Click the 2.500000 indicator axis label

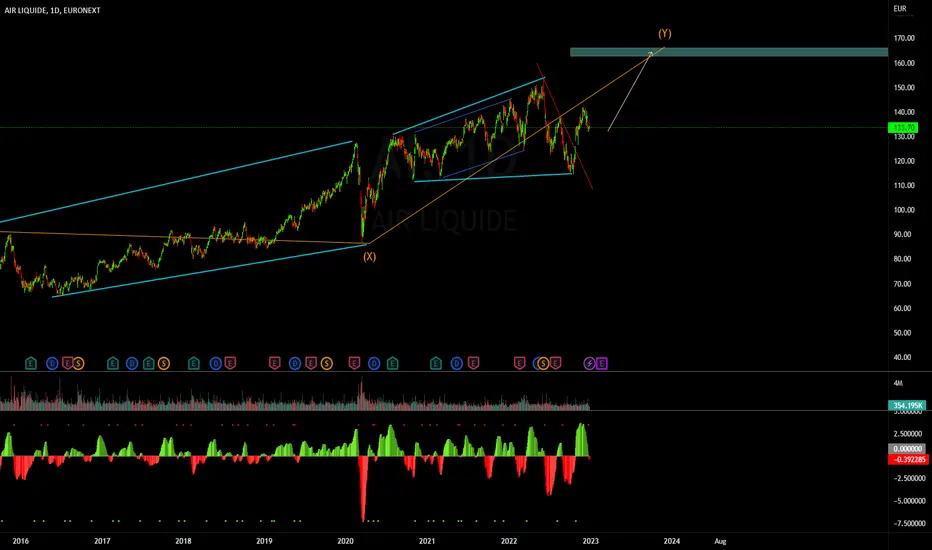[908, 434]
